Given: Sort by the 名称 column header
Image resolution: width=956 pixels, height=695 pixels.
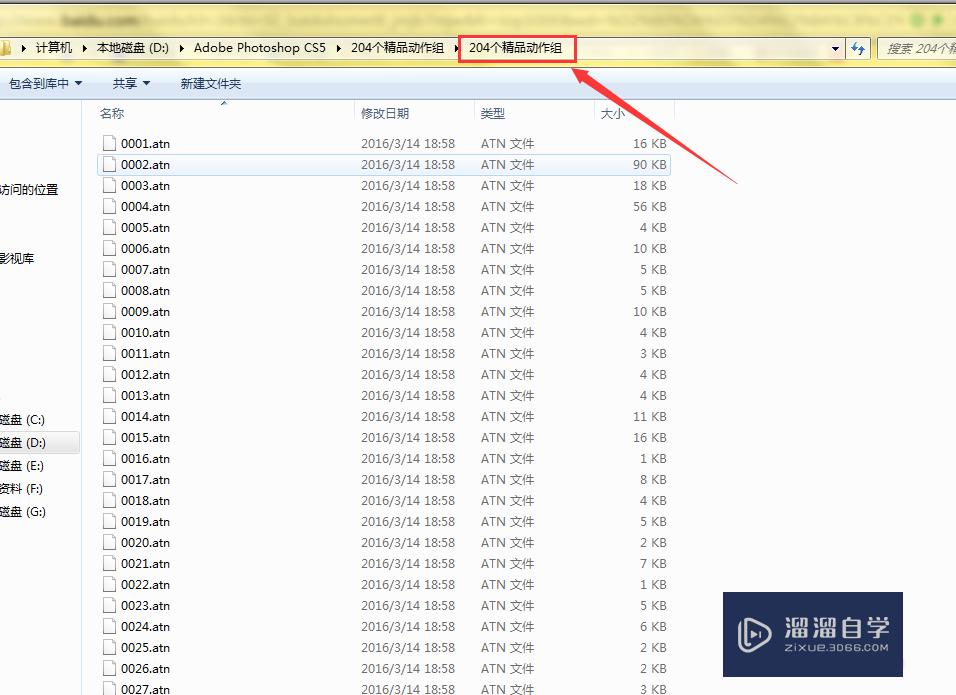Looking at the screenshot, I should (x=112, y=114).
